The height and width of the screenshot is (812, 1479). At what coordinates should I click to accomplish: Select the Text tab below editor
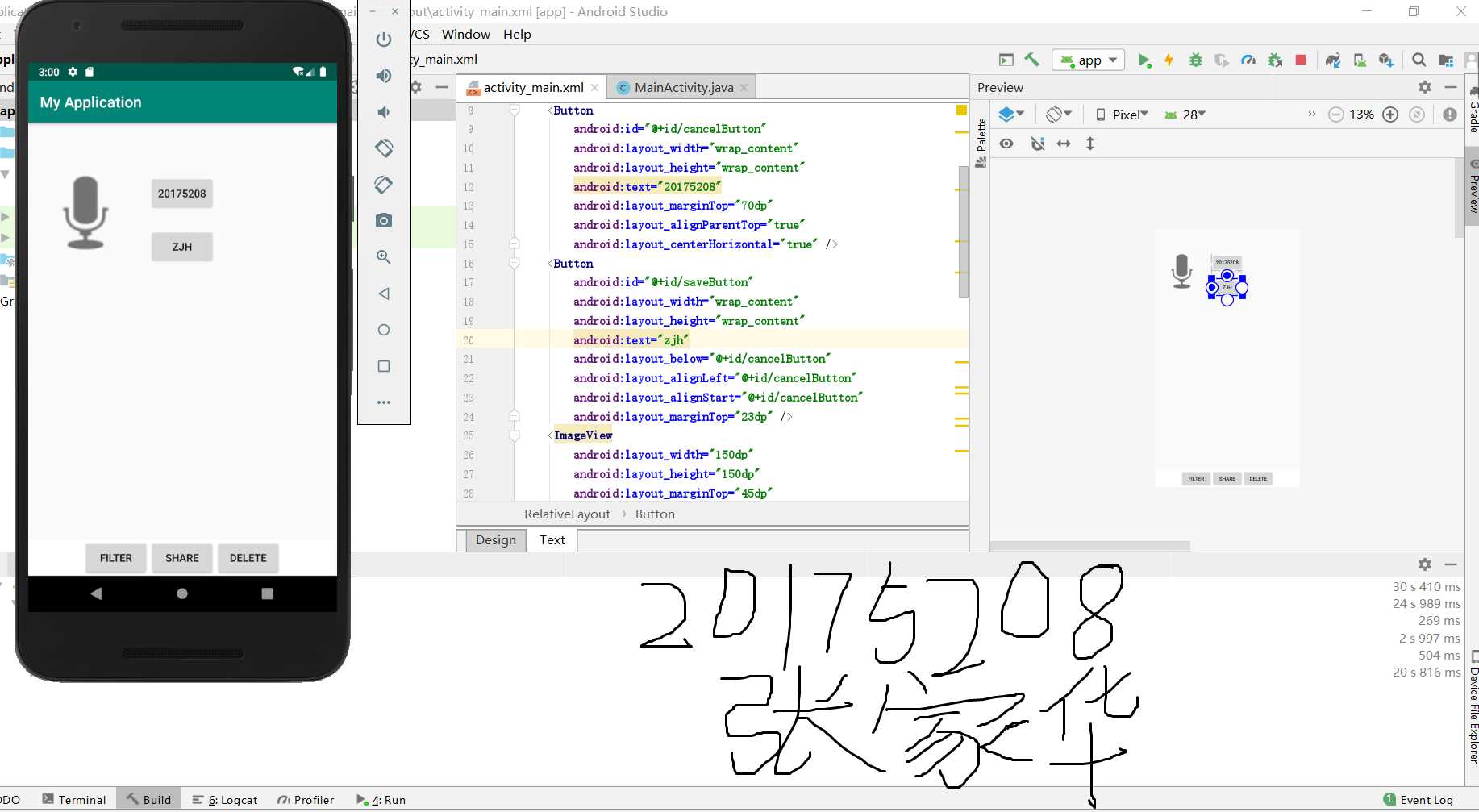[552, 540]
